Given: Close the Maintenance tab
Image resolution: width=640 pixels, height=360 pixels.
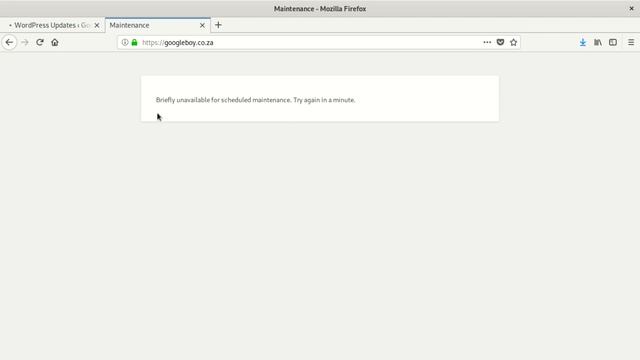Looking at the screenshot, I should 202,25.
